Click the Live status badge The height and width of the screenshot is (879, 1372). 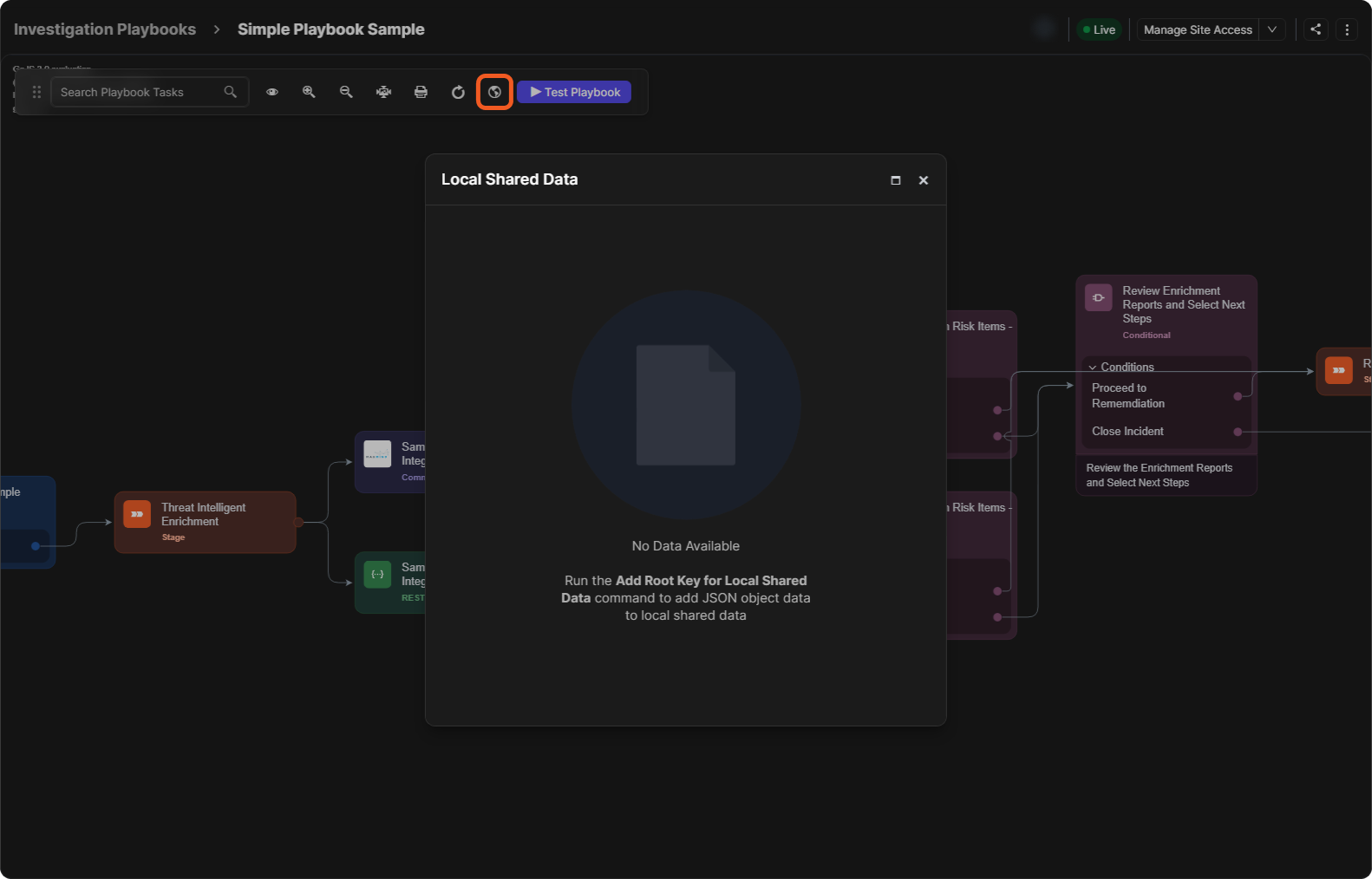[1099, 29]
